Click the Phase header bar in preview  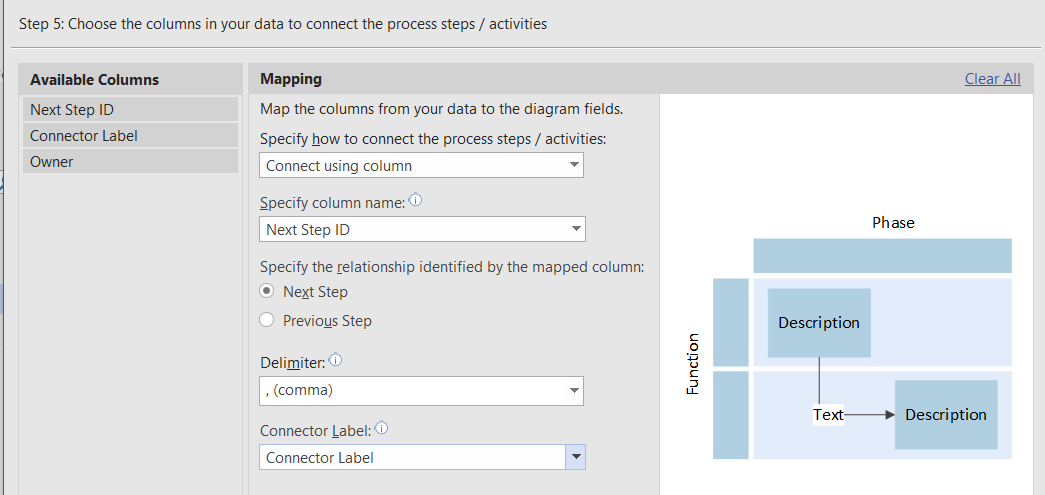pyautogui.click(x=882, y=256)
